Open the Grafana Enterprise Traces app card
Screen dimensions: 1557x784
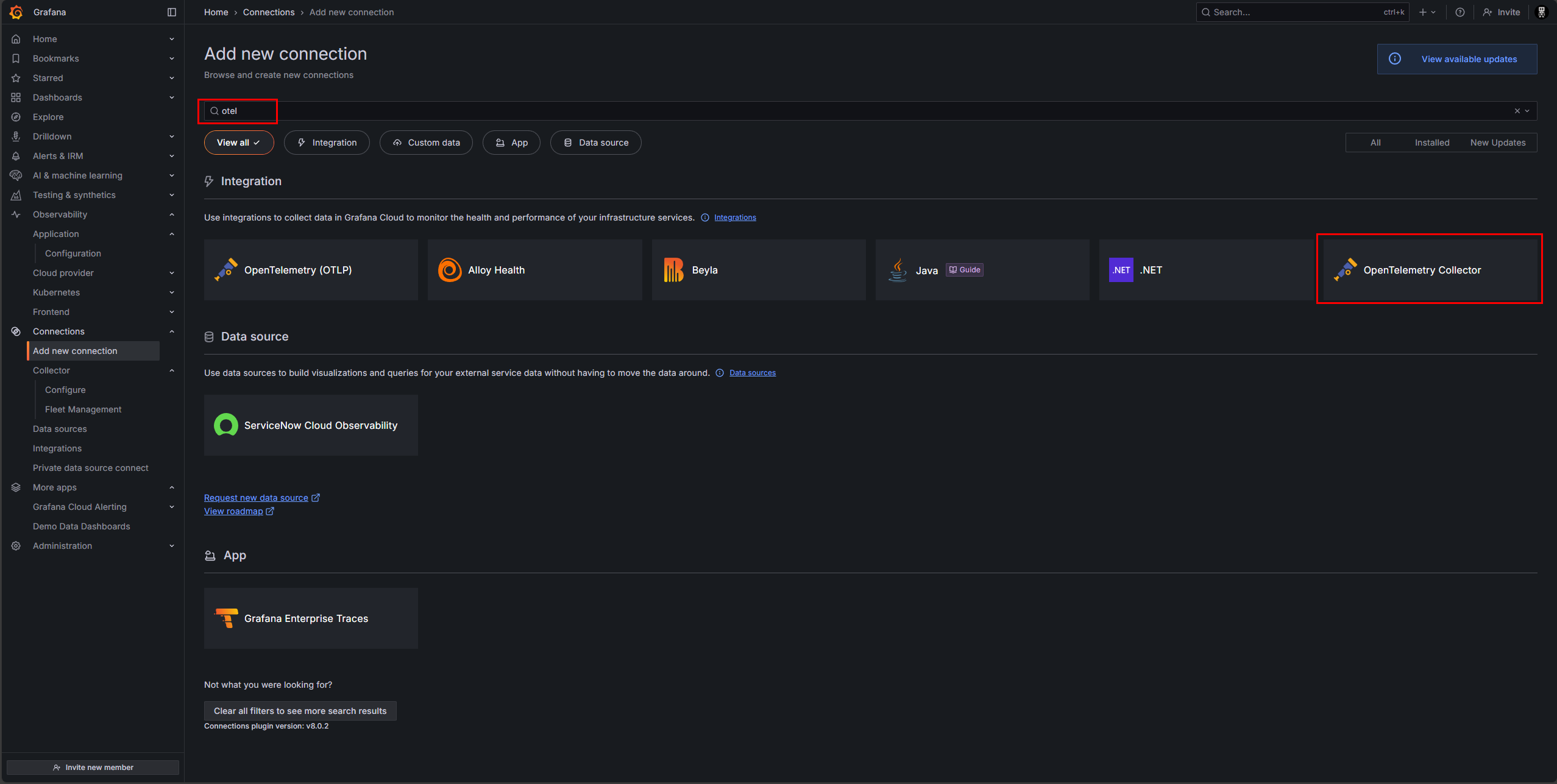[311, 618]
